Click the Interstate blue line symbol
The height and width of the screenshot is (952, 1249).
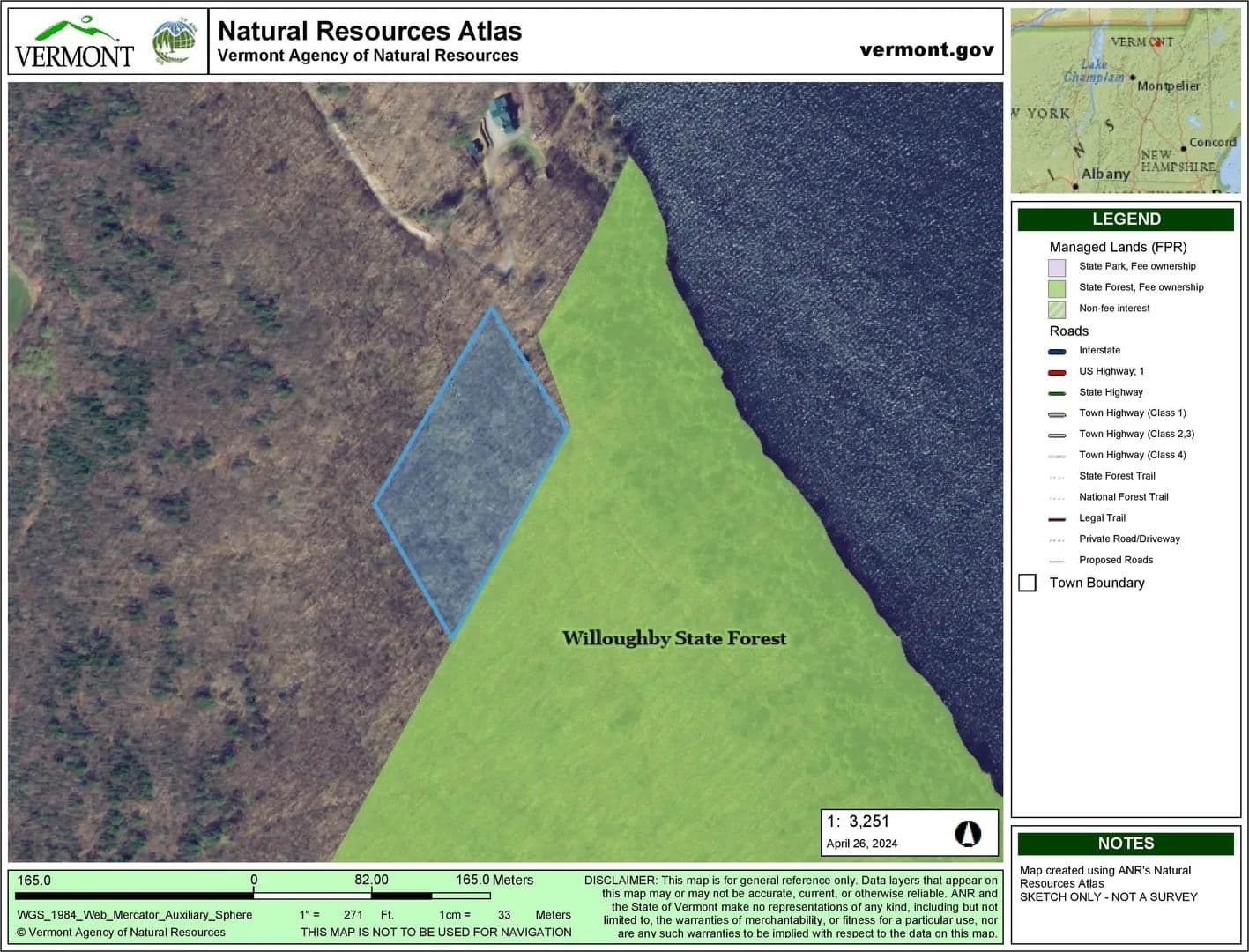(x=1057, y=351)
